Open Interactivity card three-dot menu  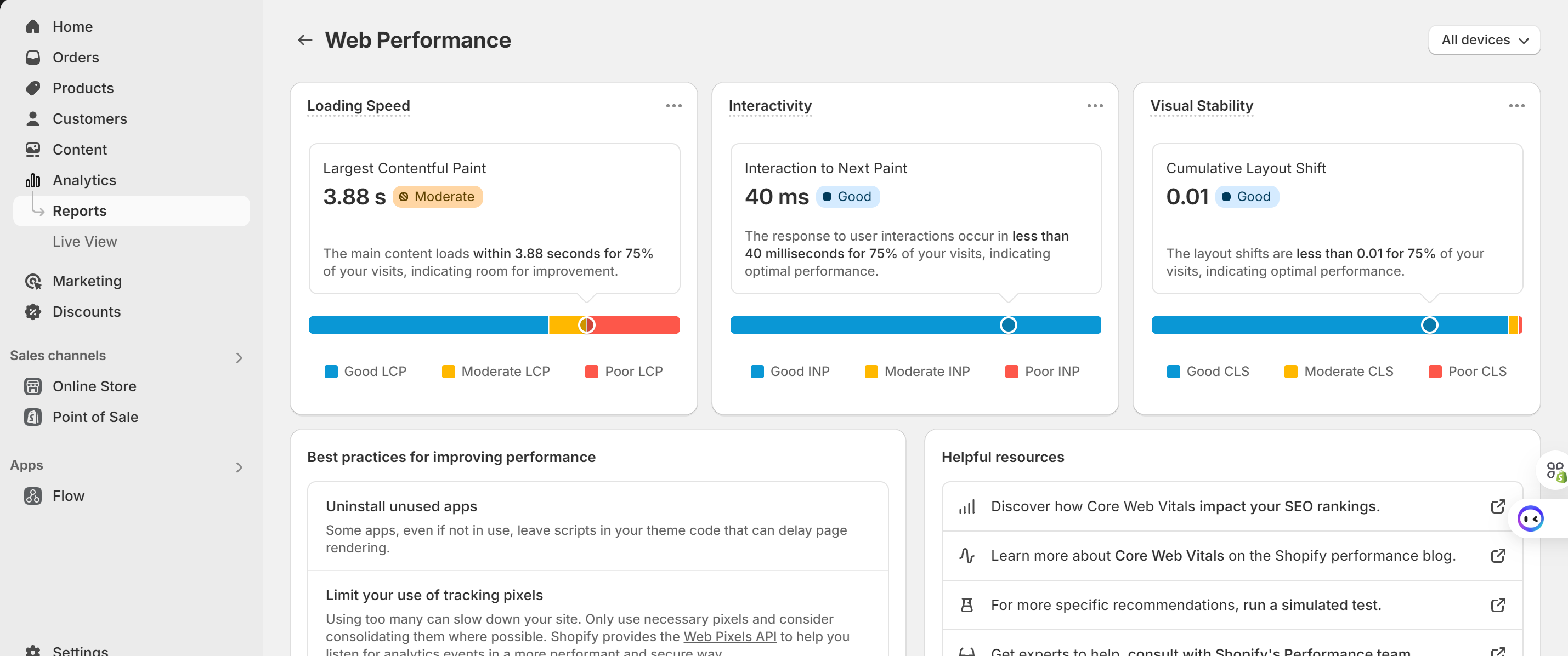(1095, 106)
